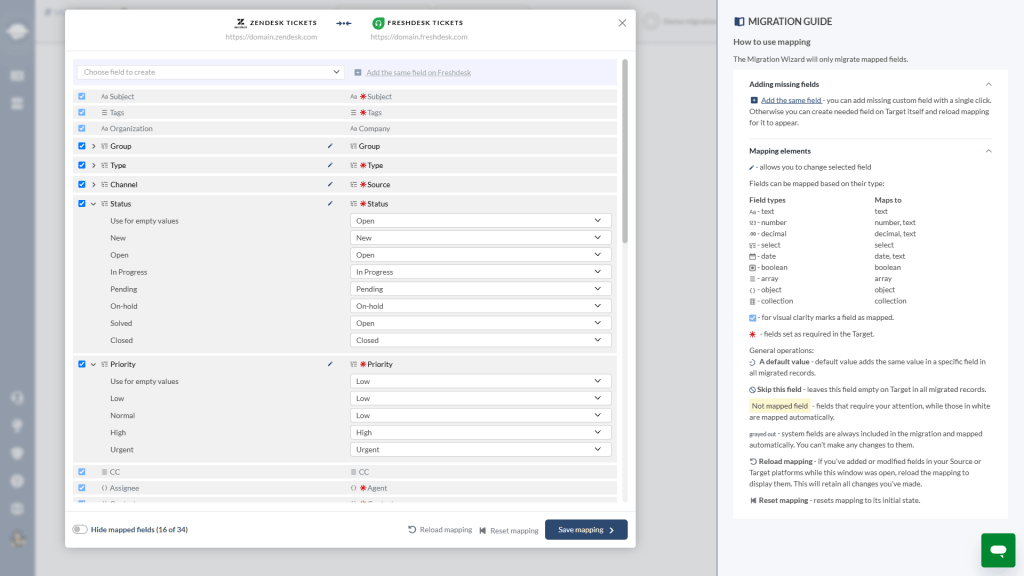Open the On-hold status dropdown
This screenshot has height=576, width=1024.
[x=481, y=306]
